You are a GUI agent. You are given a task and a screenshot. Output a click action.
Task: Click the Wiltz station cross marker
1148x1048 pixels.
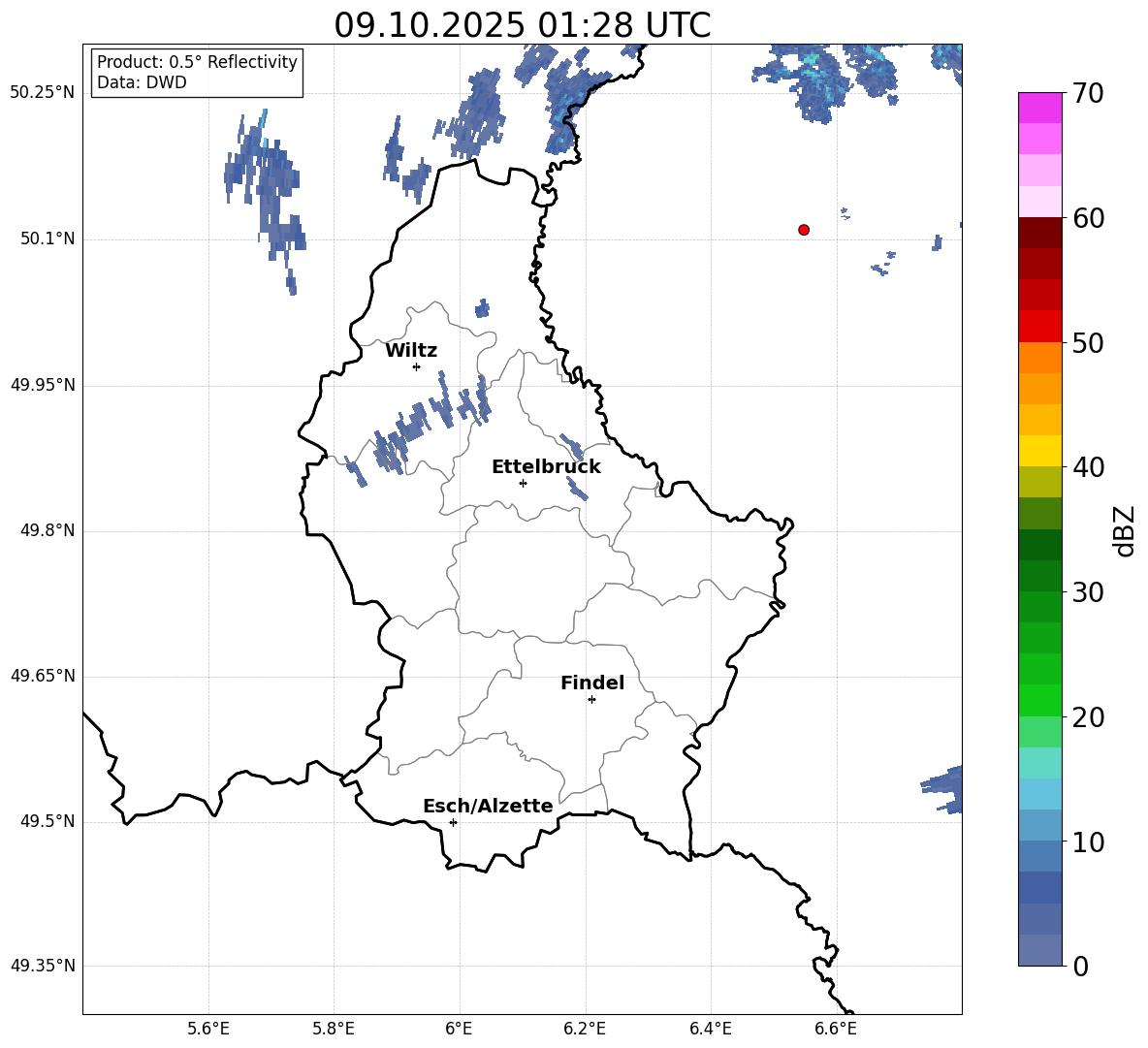[417, 366]
